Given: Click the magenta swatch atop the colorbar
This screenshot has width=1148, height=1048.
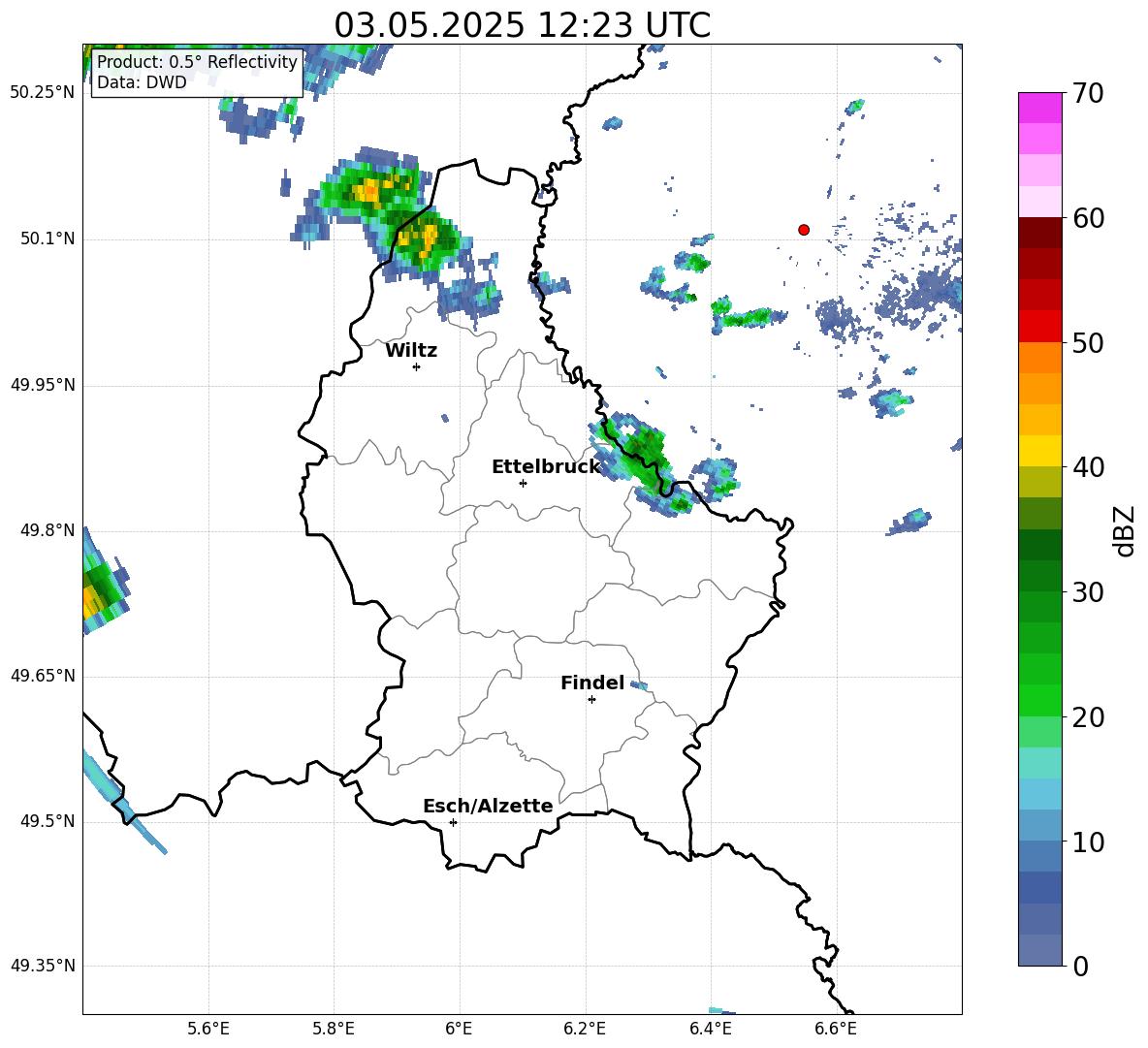Looking at the screenshot, I should pos(1039,108).
